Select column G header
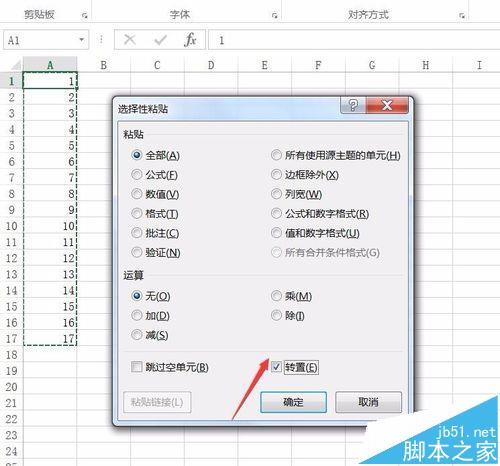This screenshot has height=466, width=500. click(x=372, y=65)
